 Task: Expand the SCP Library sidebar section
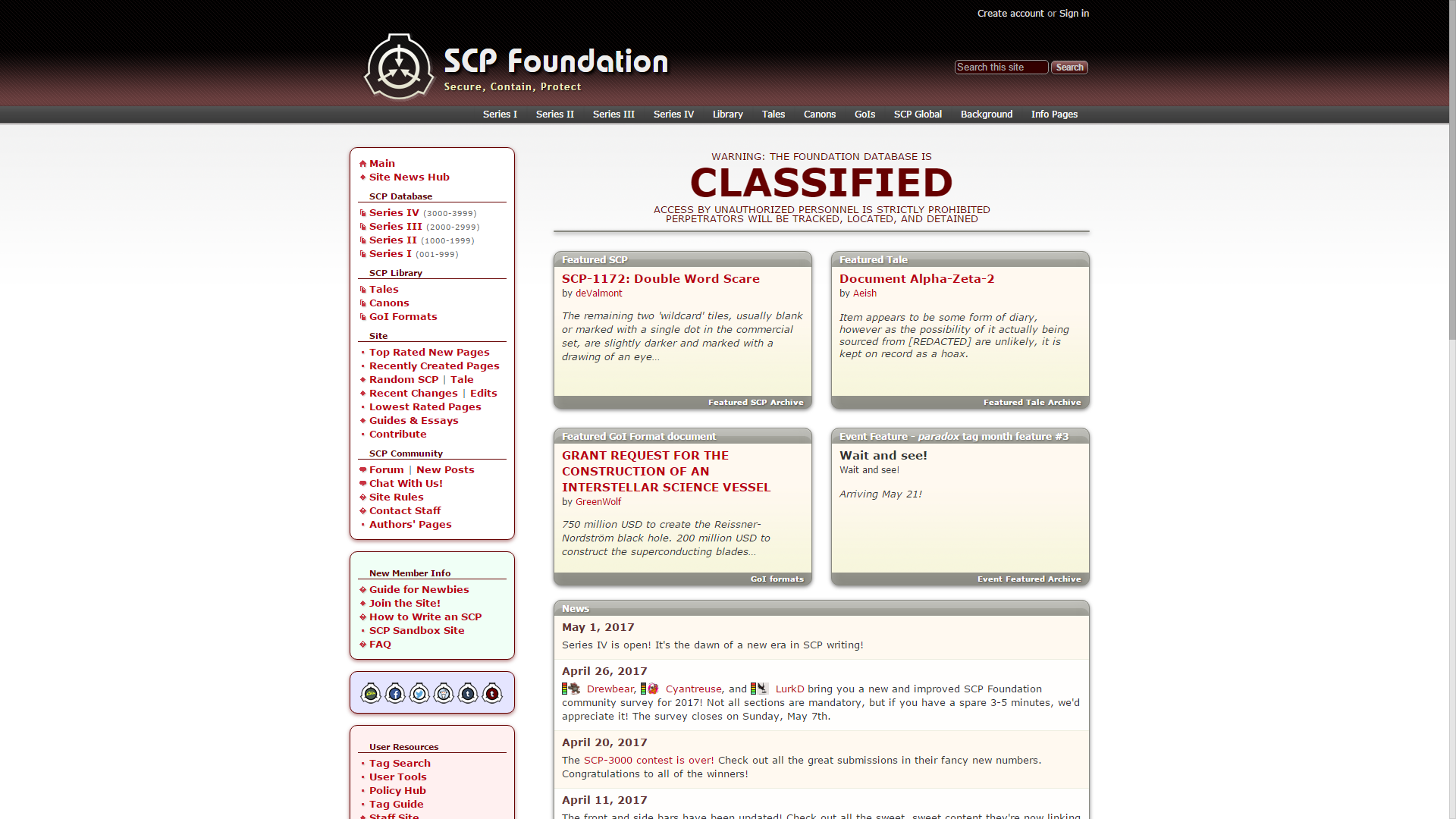click(x=395, y=272)
